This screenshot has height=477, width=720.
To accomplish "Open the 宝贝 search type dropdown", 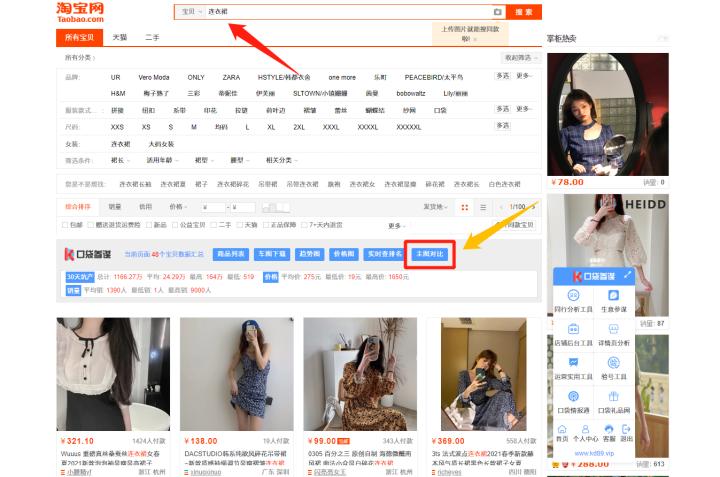I will click(x=191, y=12).
